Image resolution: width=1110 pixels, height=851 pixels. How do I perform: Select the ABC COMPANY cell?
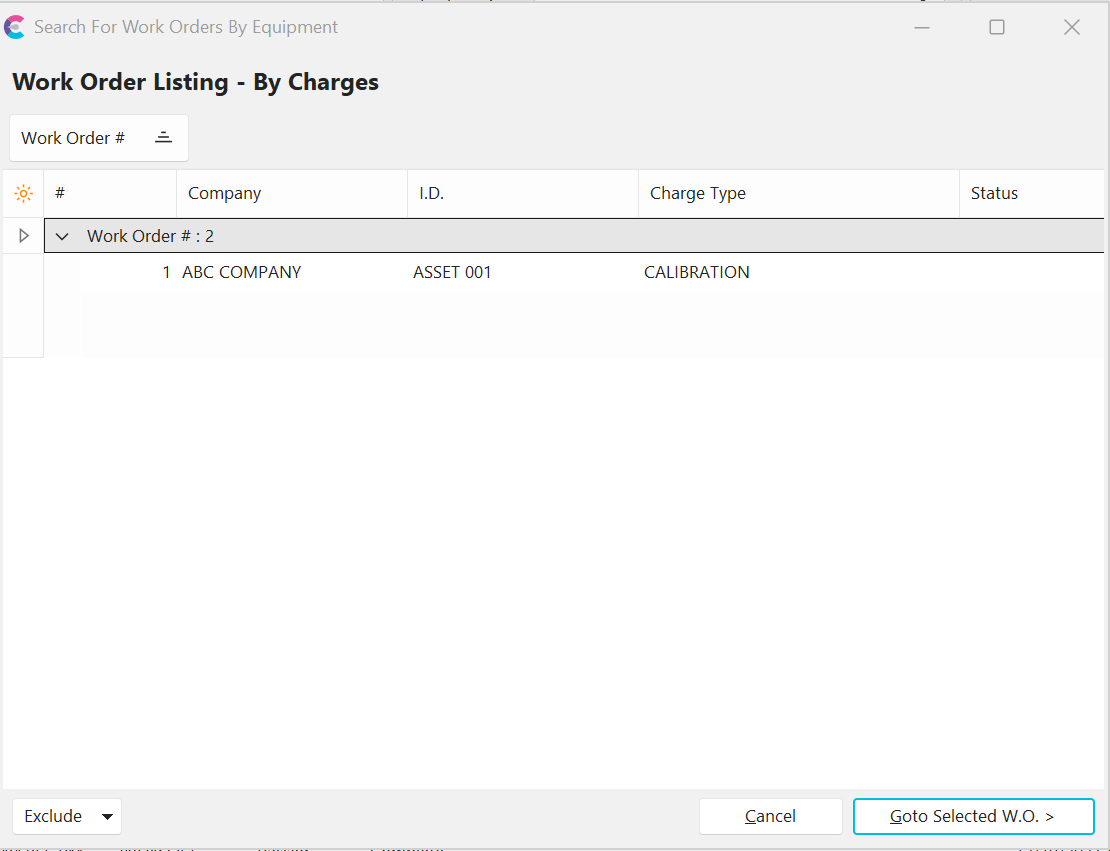pyautogui.click(x=241, y=272)
